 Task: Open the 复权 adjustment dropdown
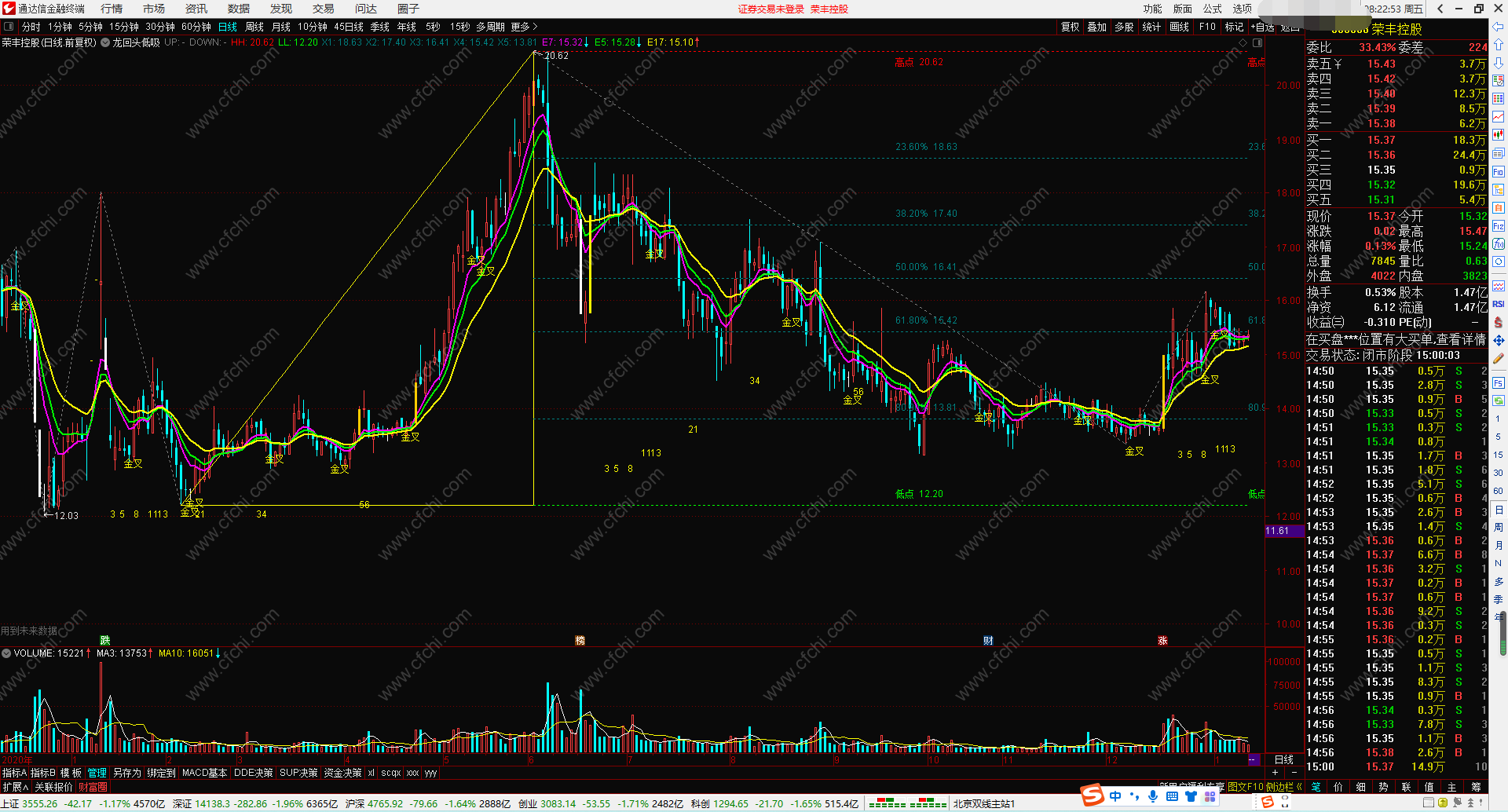coord(1071,27)
